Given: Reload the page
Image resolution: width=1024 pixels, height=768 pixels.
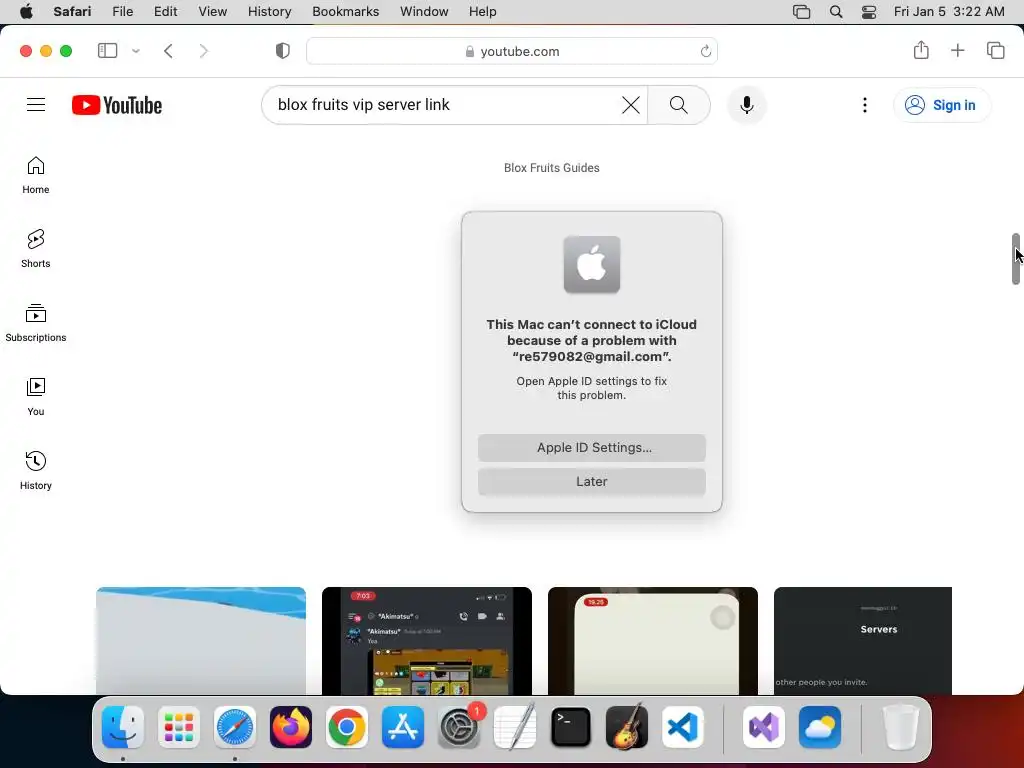Looking at the screenshot, I should click(705, 51).
